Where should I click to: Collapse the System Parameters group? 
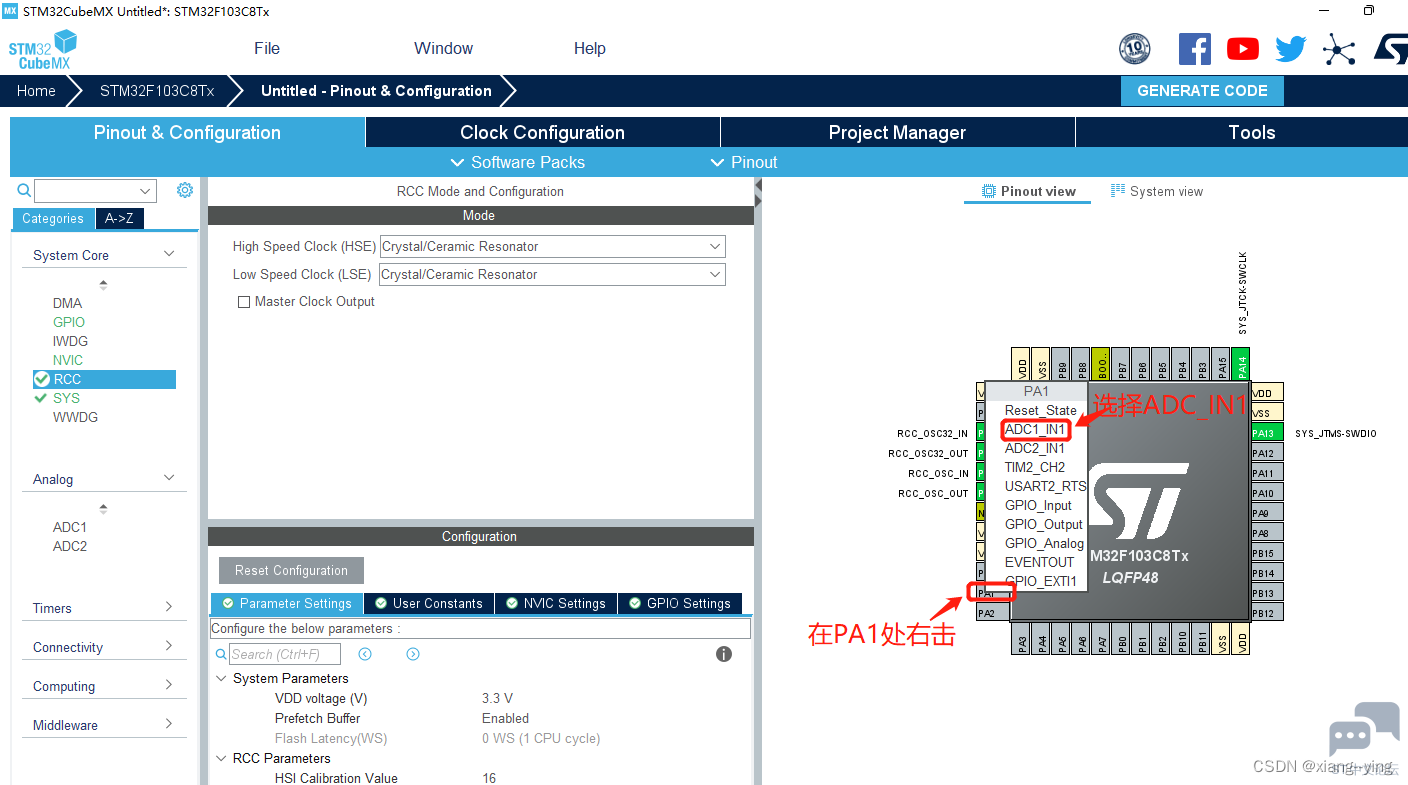pyautogui.click(x=221, y=678)
